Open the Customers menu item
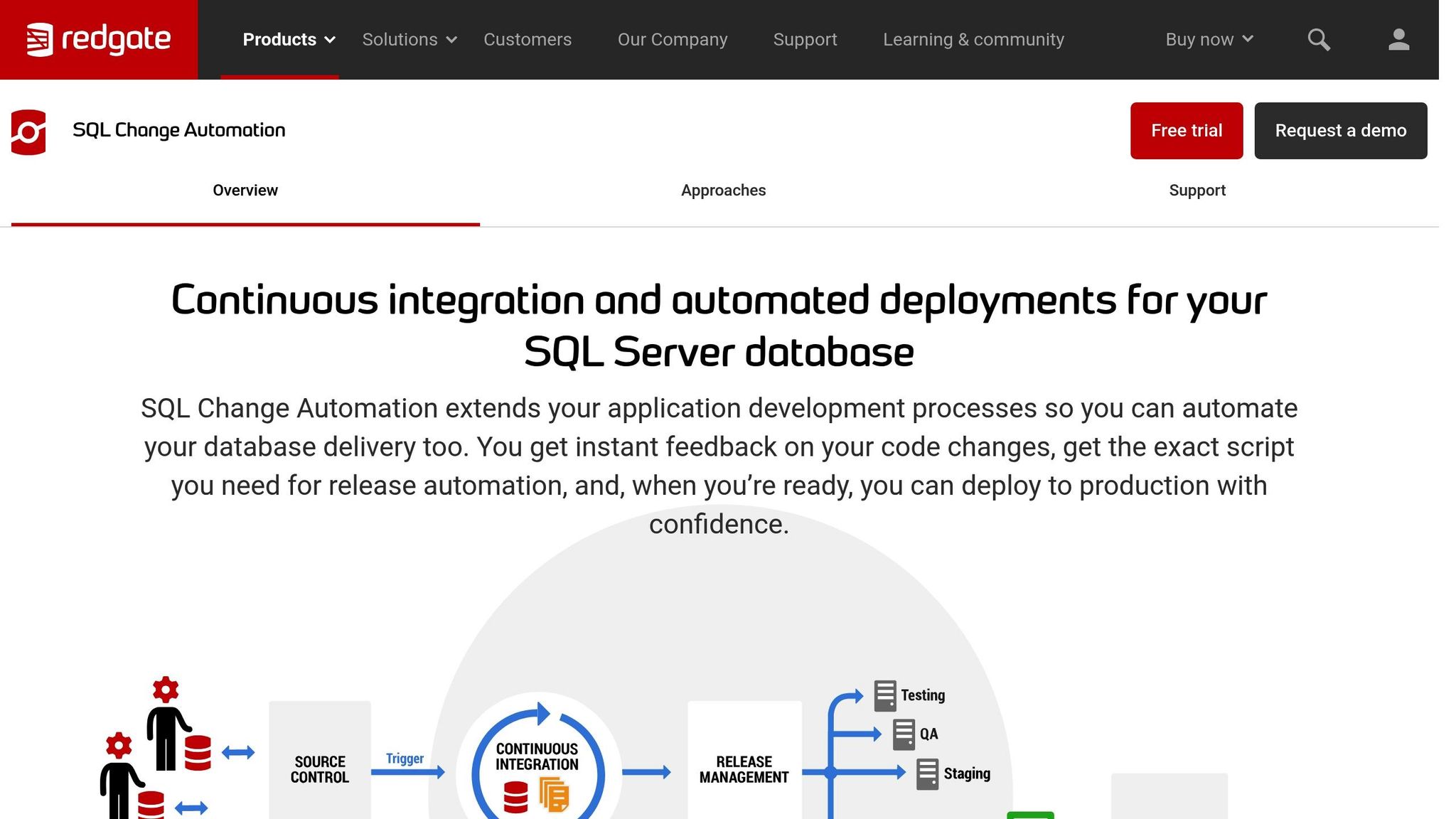The image size is (1456, 819). click(x=528, y=40)
